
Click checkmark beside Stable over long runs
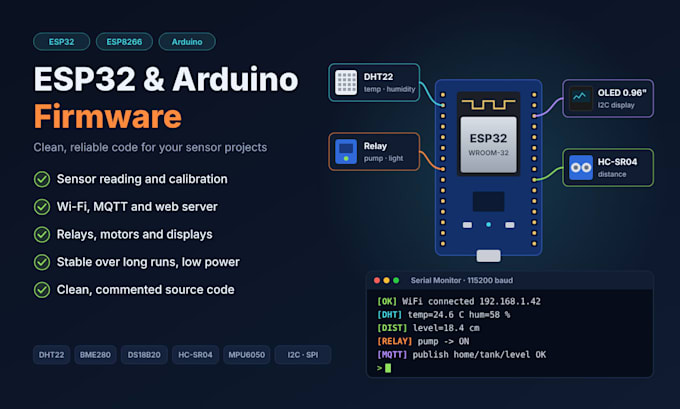[42, 262]
